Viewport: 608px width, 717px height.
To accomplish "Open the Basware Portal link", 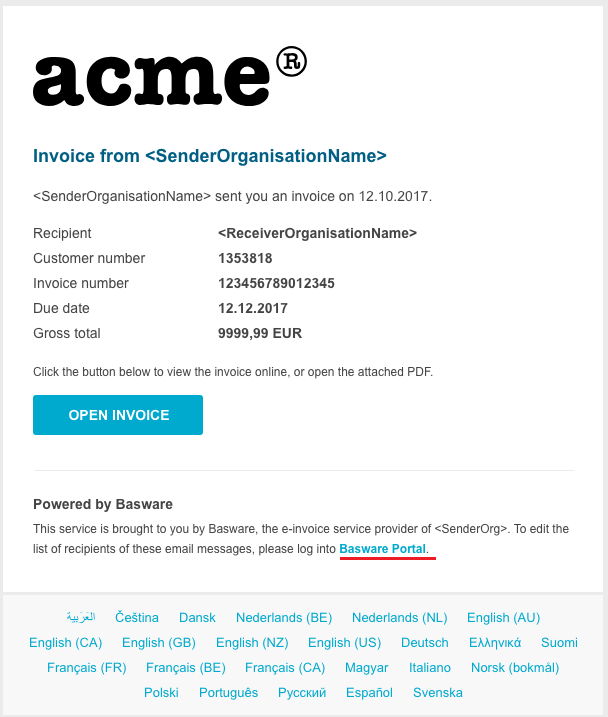I will (383, 549).
